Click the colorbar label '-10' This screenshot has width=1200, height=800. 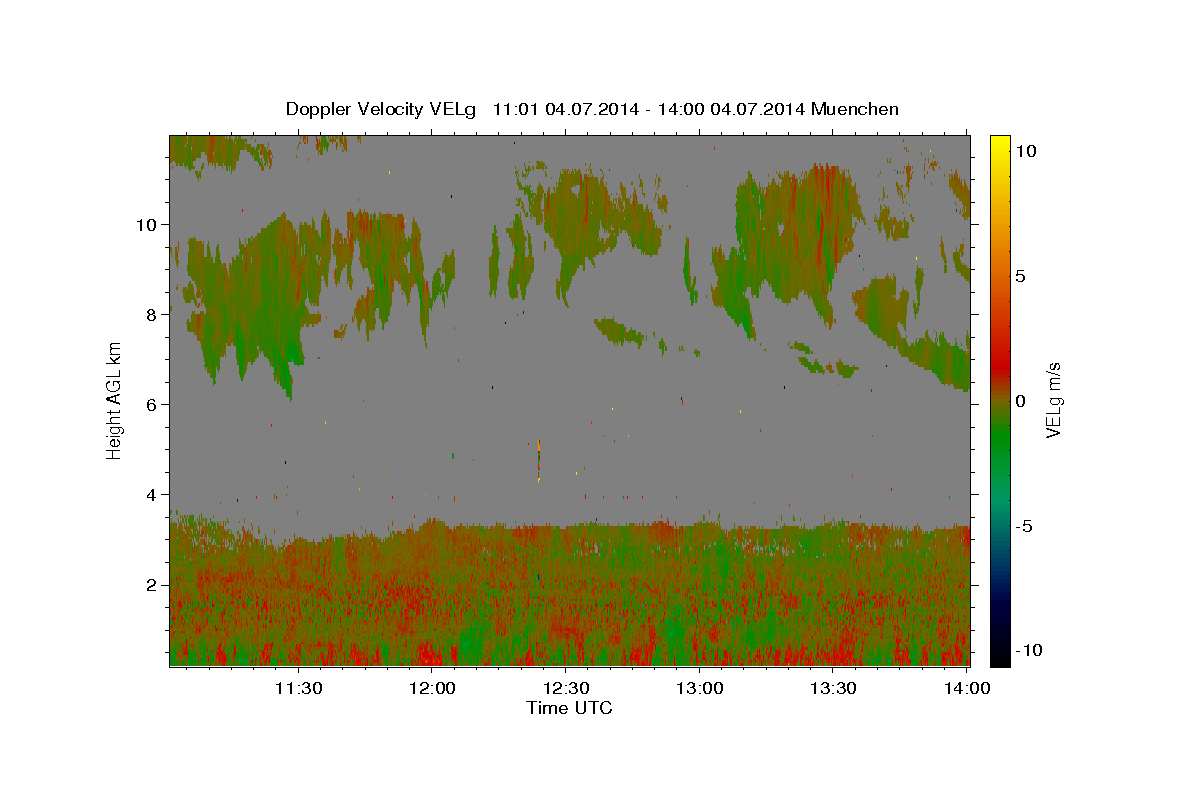(x=1028, y=650)
